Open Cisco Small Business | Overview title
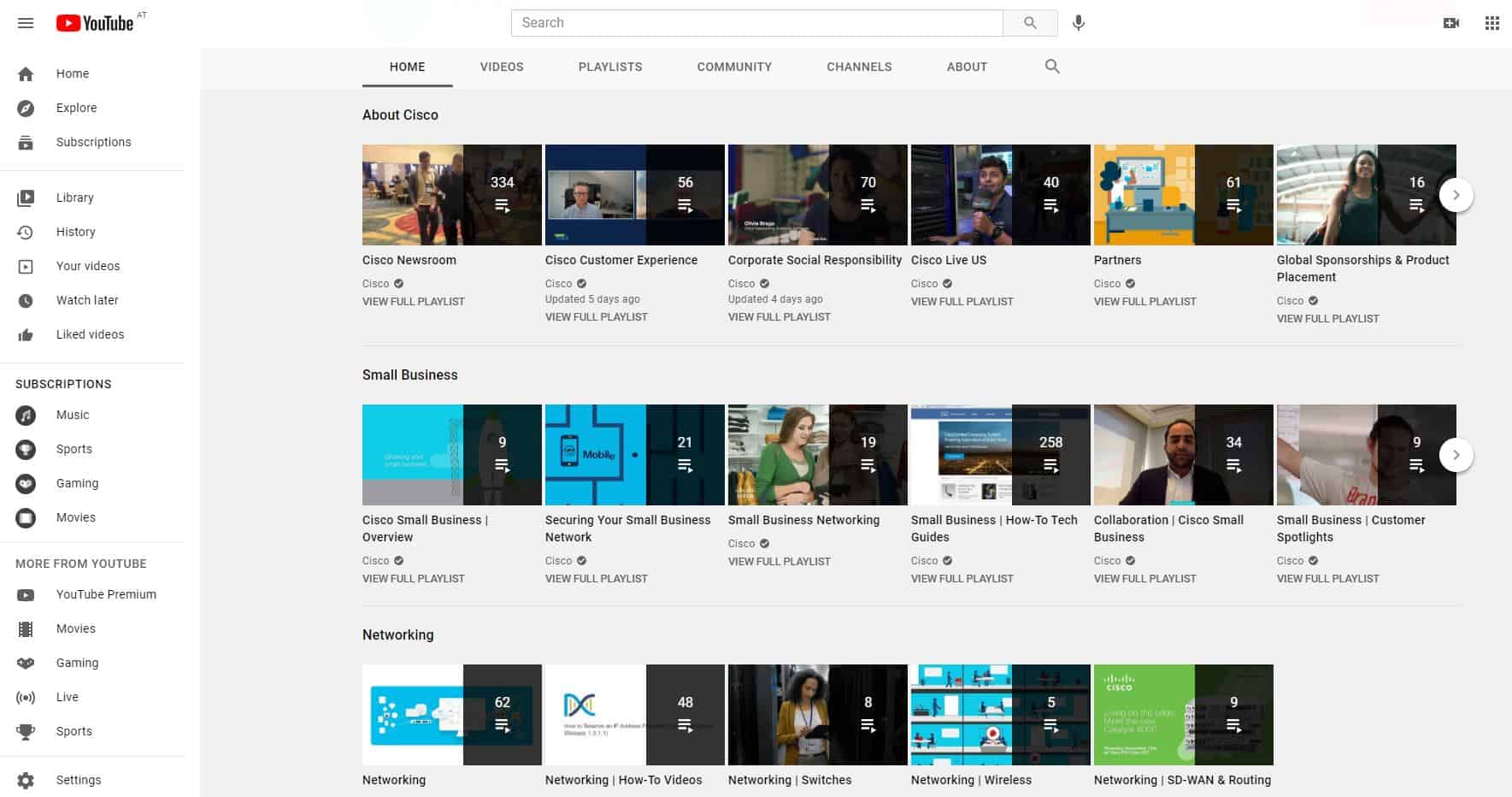Image resolution: width=1512 pixels, height=797 pixels. (425, 528)
